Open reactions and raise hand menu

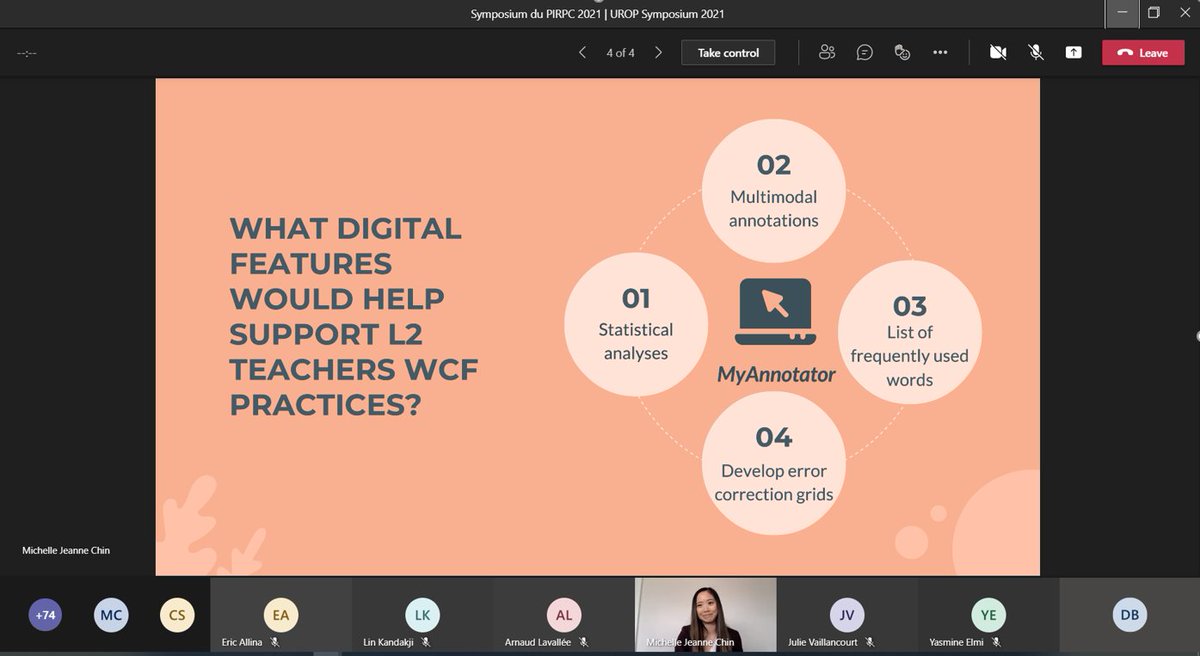(902, 53)
